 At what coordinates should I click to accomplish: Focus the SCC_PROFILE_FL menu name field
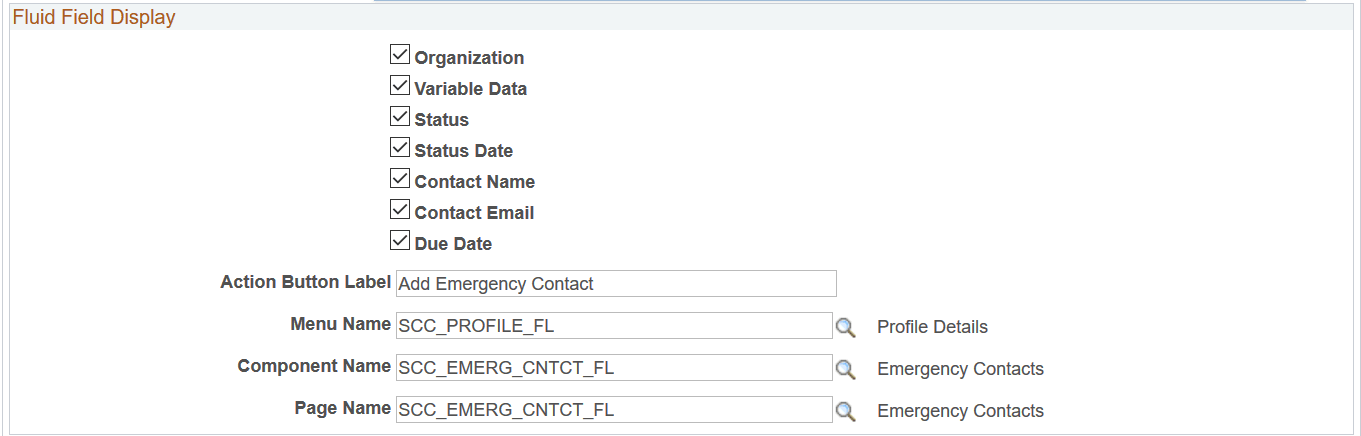click(614, 326)
